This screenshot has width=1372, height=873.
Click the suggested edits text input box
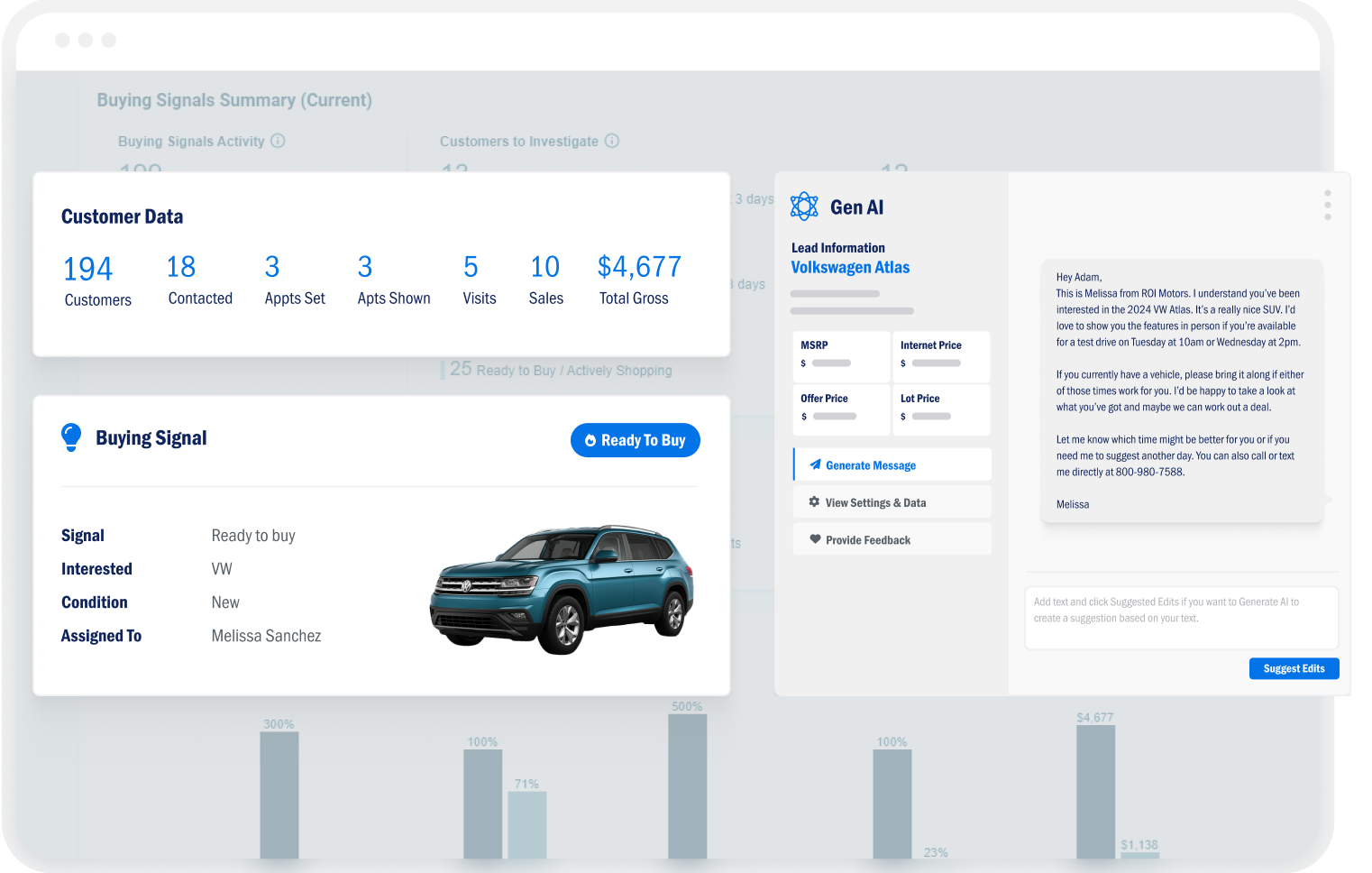[1181, 618]
